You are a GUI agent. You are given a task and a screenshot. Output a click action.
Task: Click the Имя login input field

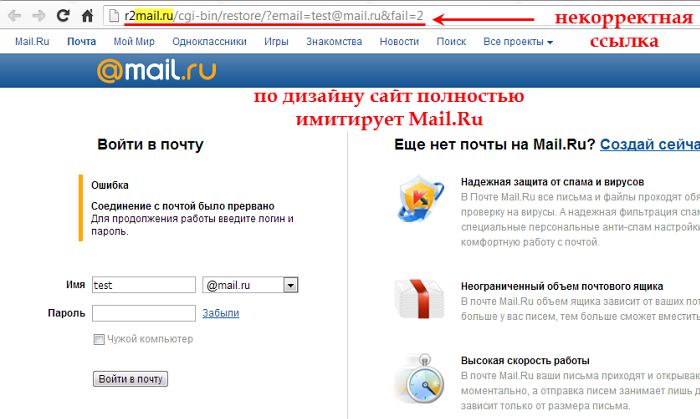(144, 285)
